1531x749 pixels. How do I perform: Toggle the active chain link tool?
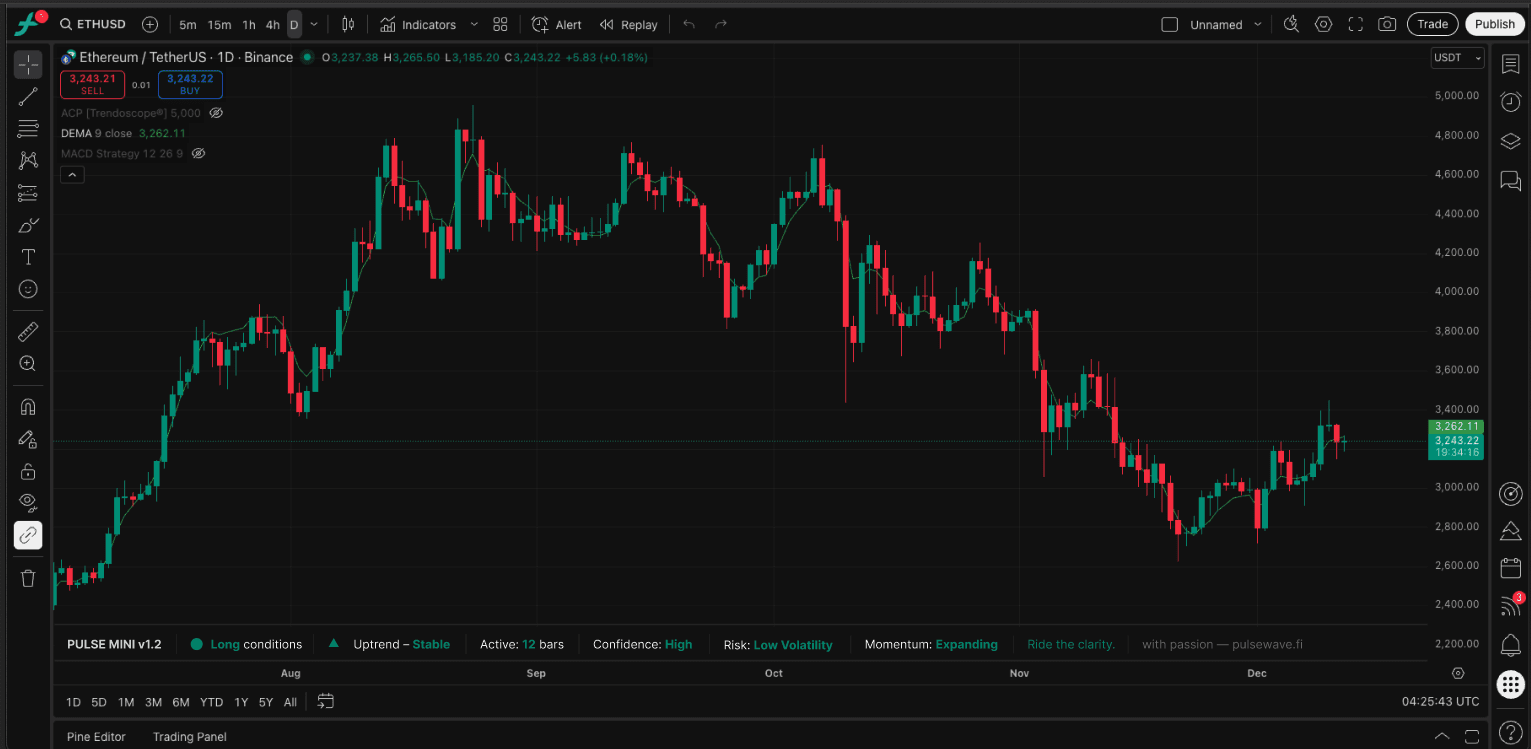[x=28, y=535]
